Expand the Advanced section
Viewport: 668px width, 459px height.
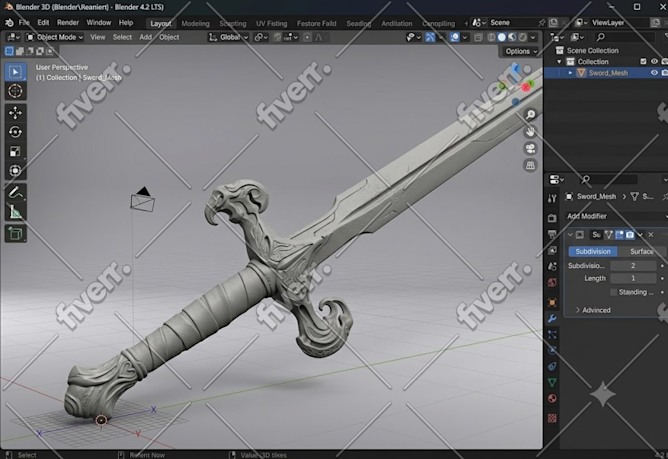pos(593,310)
